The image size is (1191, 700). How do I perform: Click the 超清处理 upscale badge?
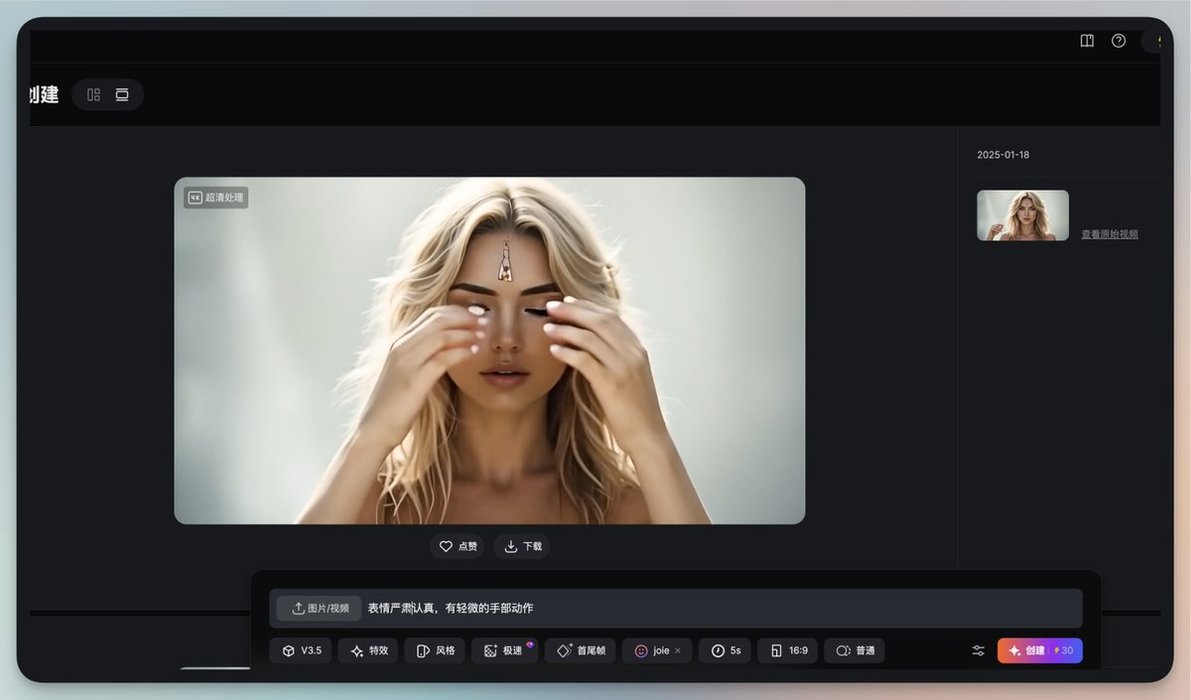tap(216, 197)
